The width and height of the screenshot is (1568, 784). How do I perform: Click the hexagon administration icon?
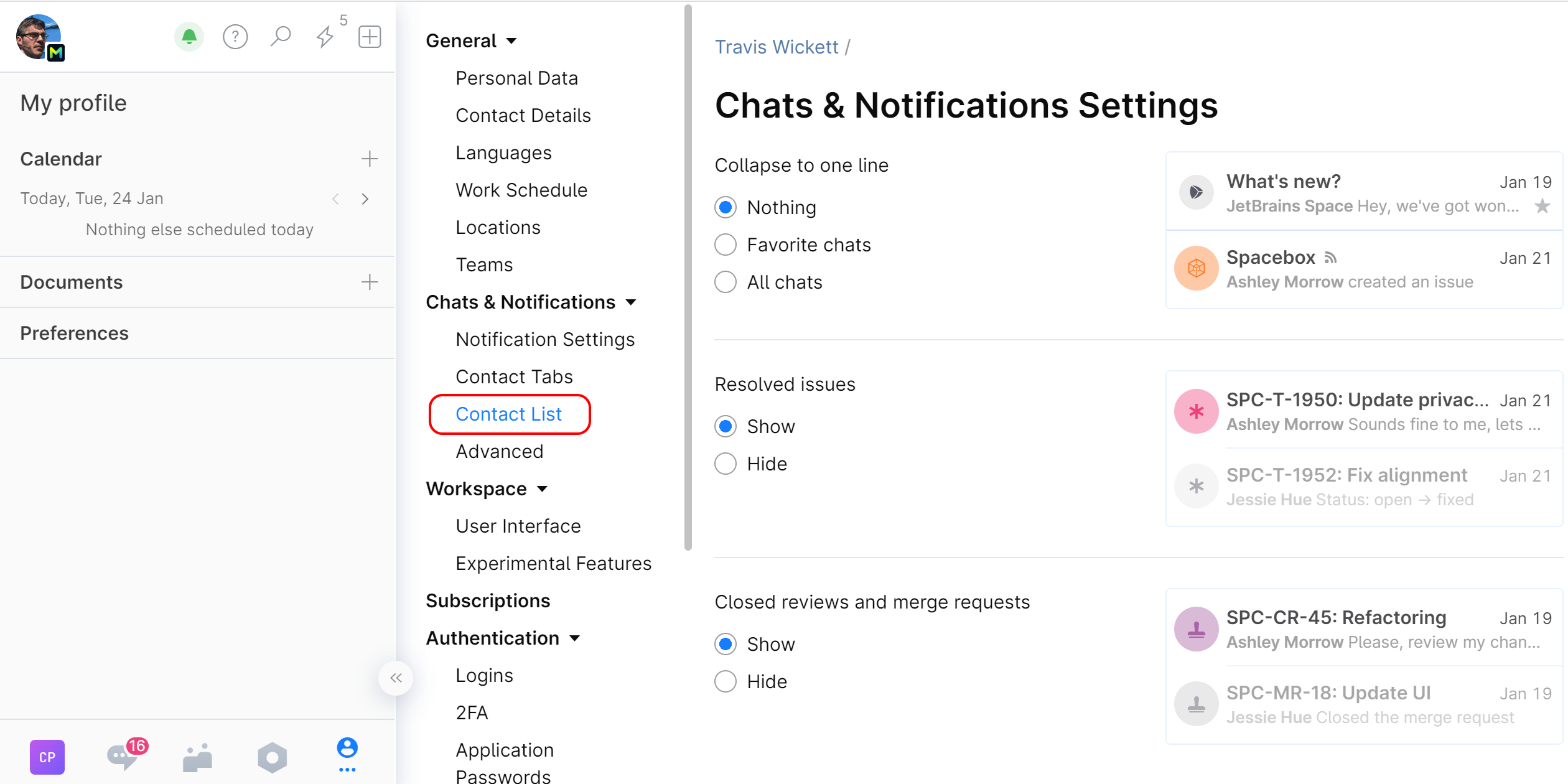click(x=272, y=757)
